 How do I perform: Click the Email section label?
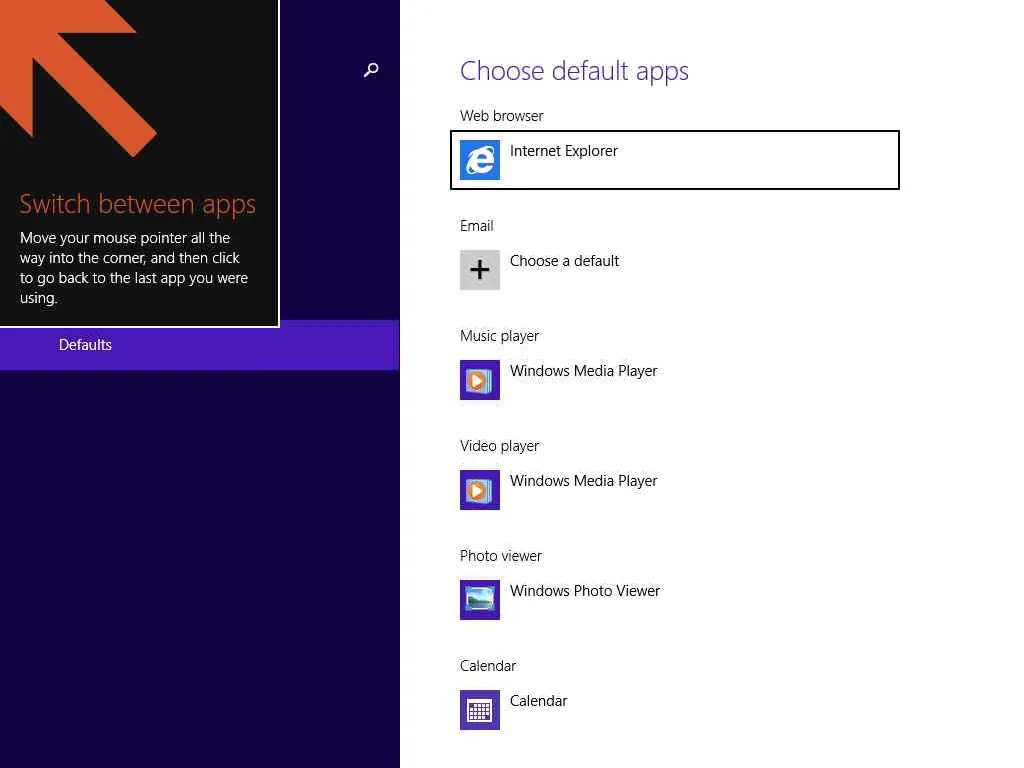[x=476, y=226]
